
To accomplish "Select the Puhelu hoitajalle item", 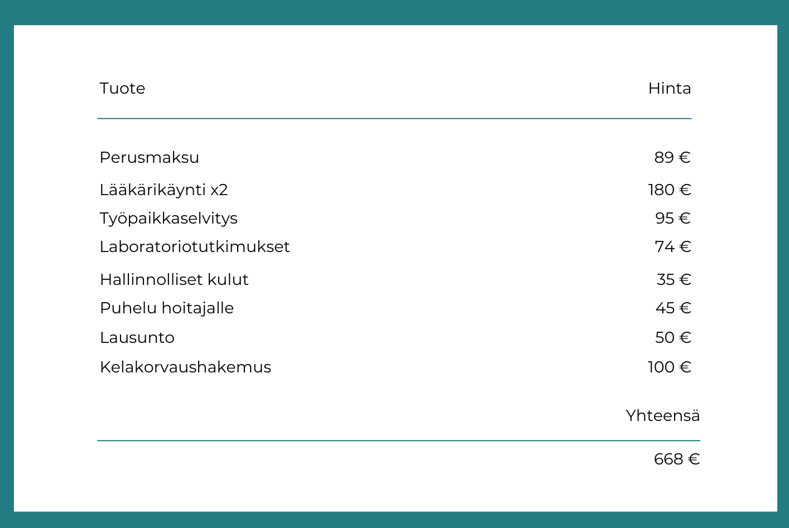I will point(166,308).
